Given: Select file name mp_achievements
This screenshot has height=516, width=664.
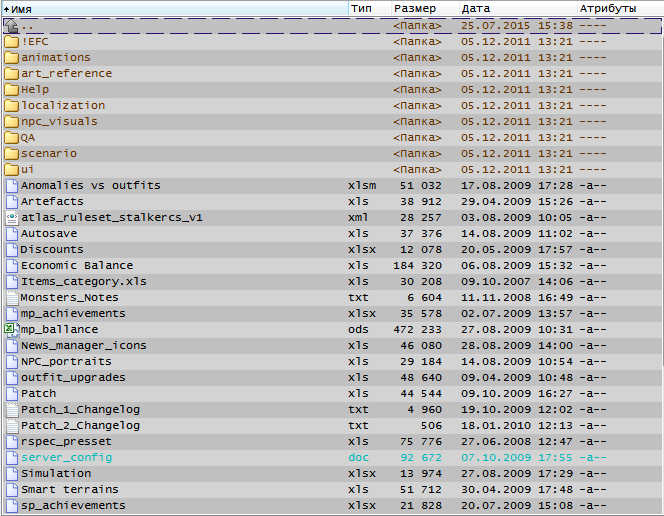Looking at the screenshot, I should (73, 314).
